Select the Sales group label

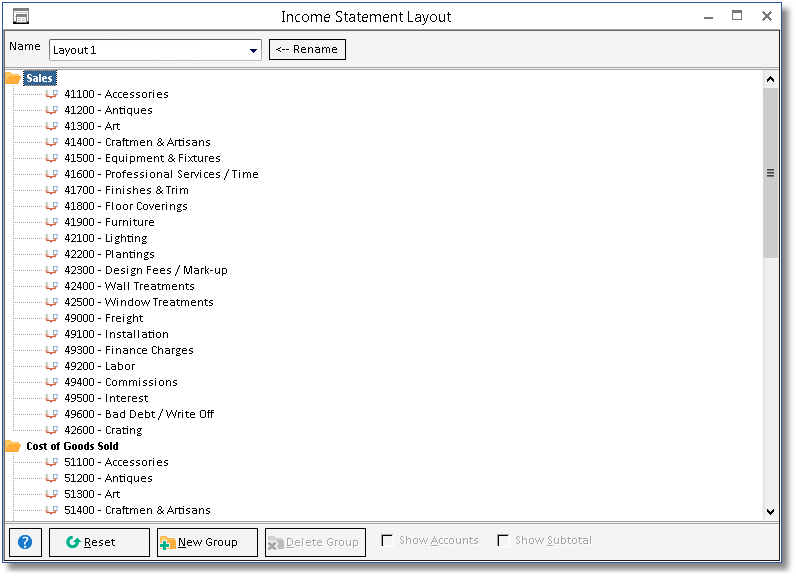point(39,78)
